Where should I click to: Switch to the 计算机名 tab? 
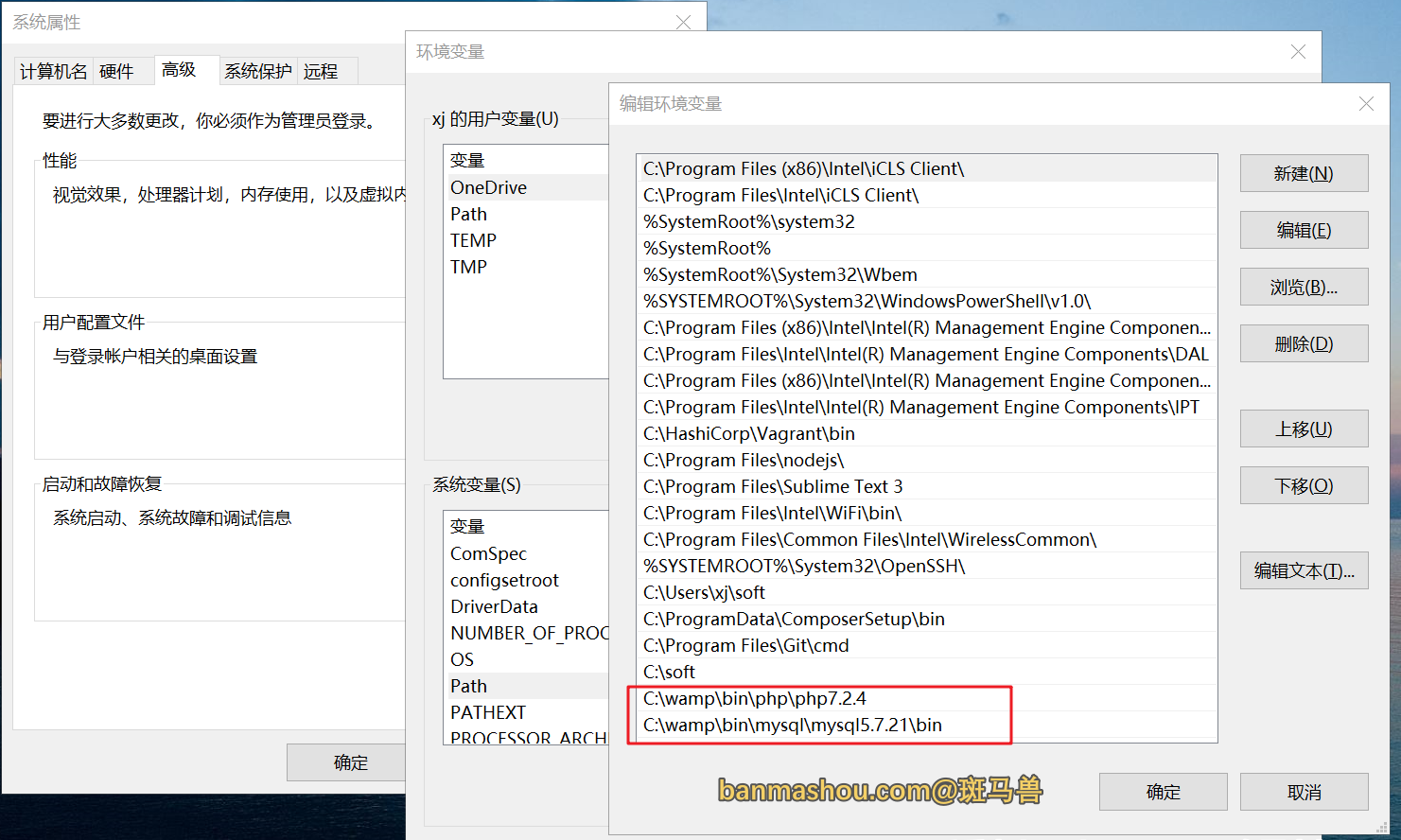point(53,72)
